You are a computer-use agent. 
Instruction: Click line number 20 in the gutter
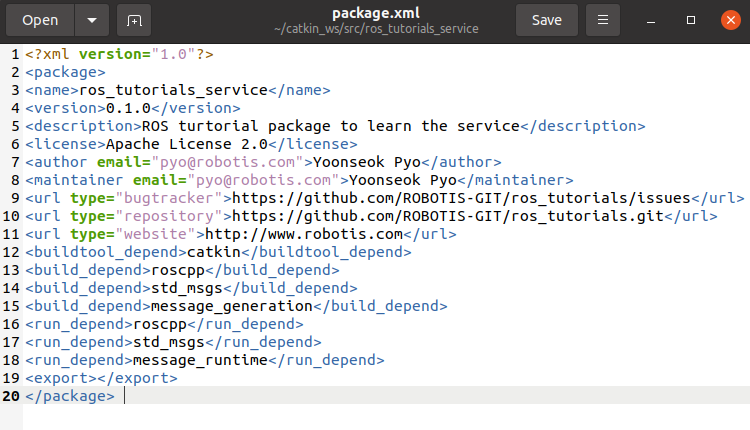(x=11, y=396)
